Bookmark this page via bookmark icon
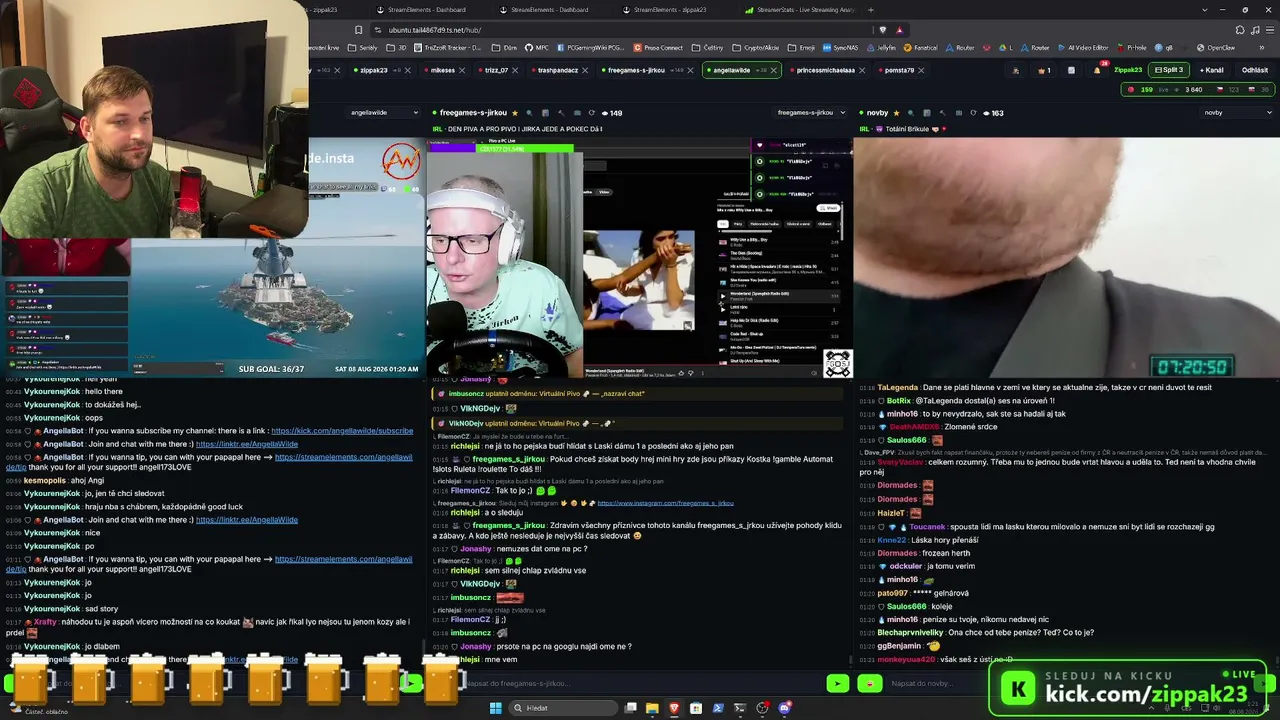This screenshot has width=1280, height=720. [x=358, y=30]
